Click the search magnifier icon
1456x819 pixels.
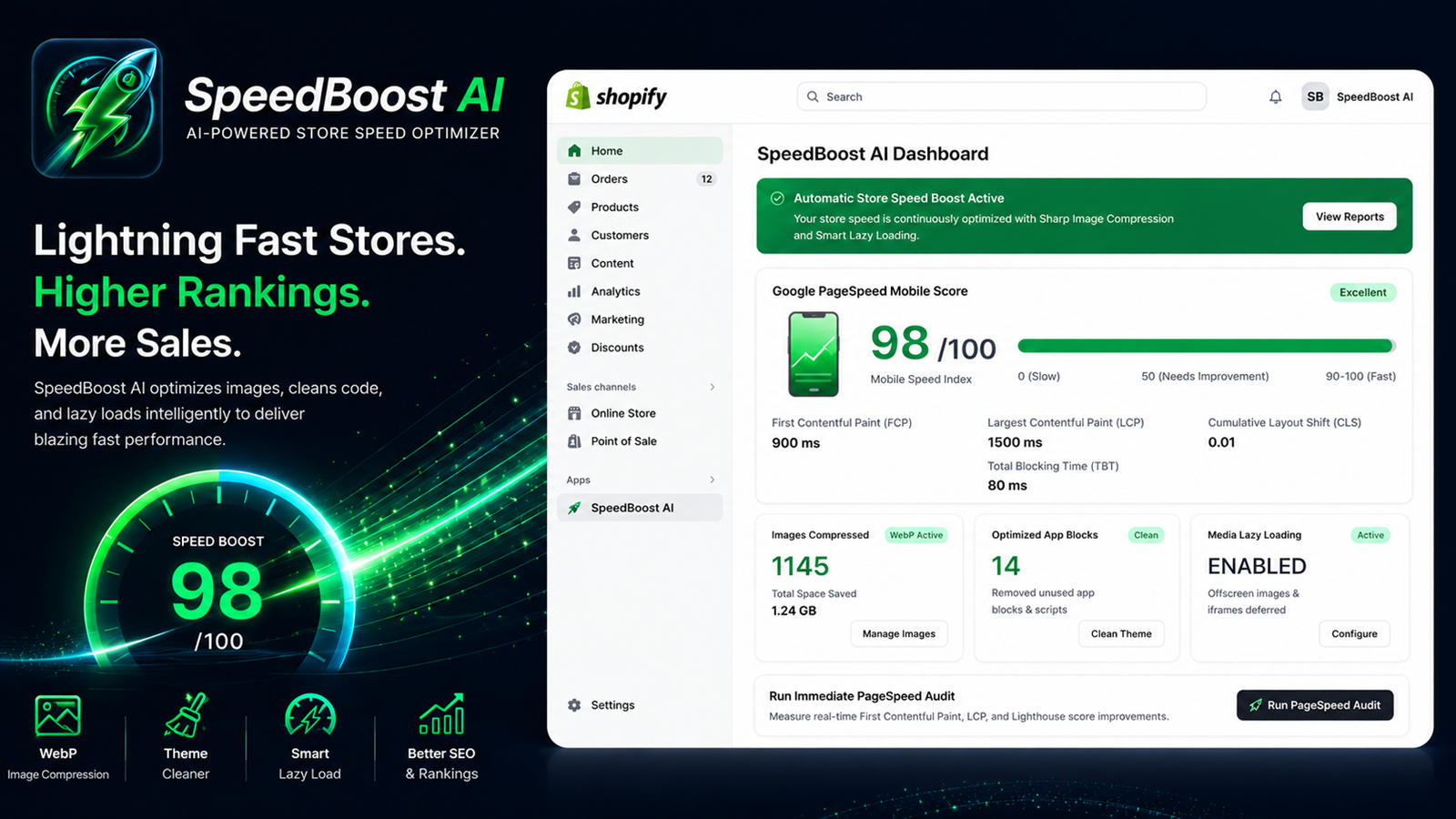pyautogui.click(x=813, y=96)
